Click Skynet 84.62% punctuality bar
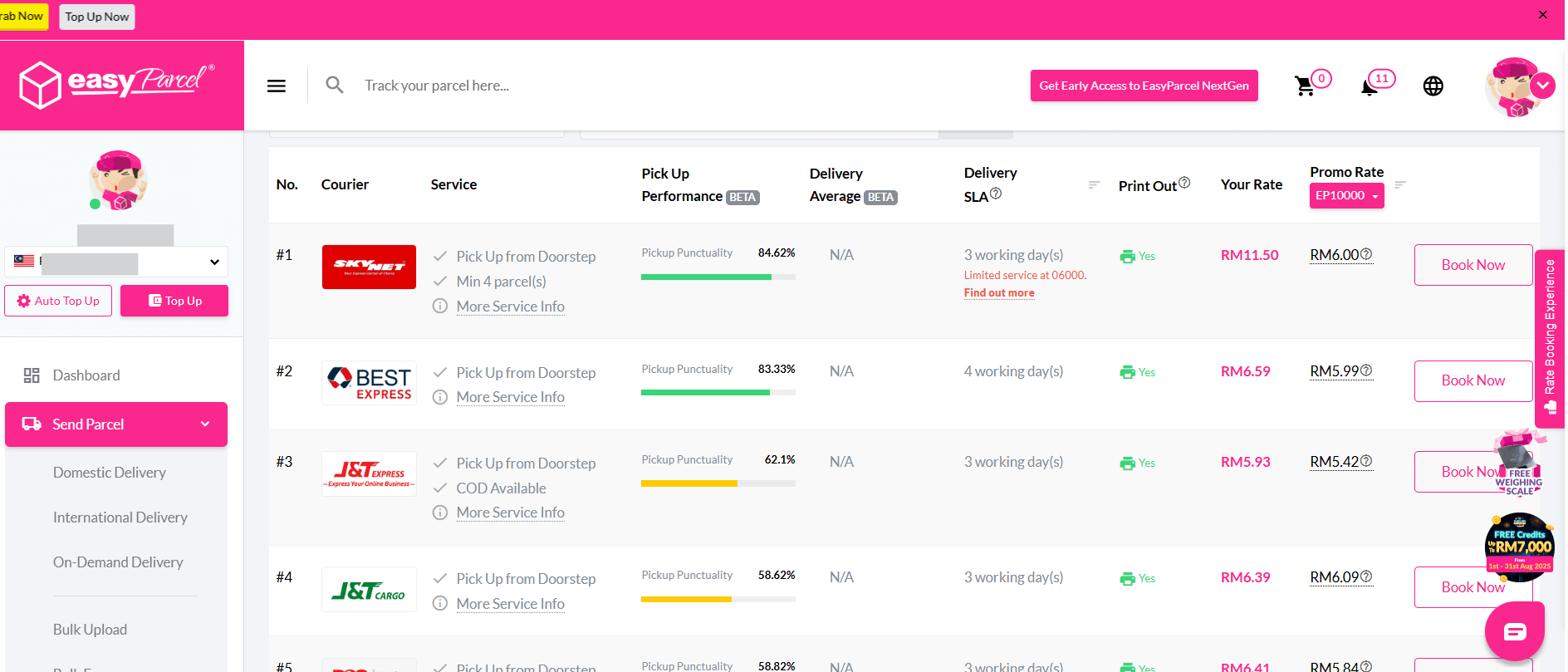Screen dimensions: 1568x672 point(718,277)
